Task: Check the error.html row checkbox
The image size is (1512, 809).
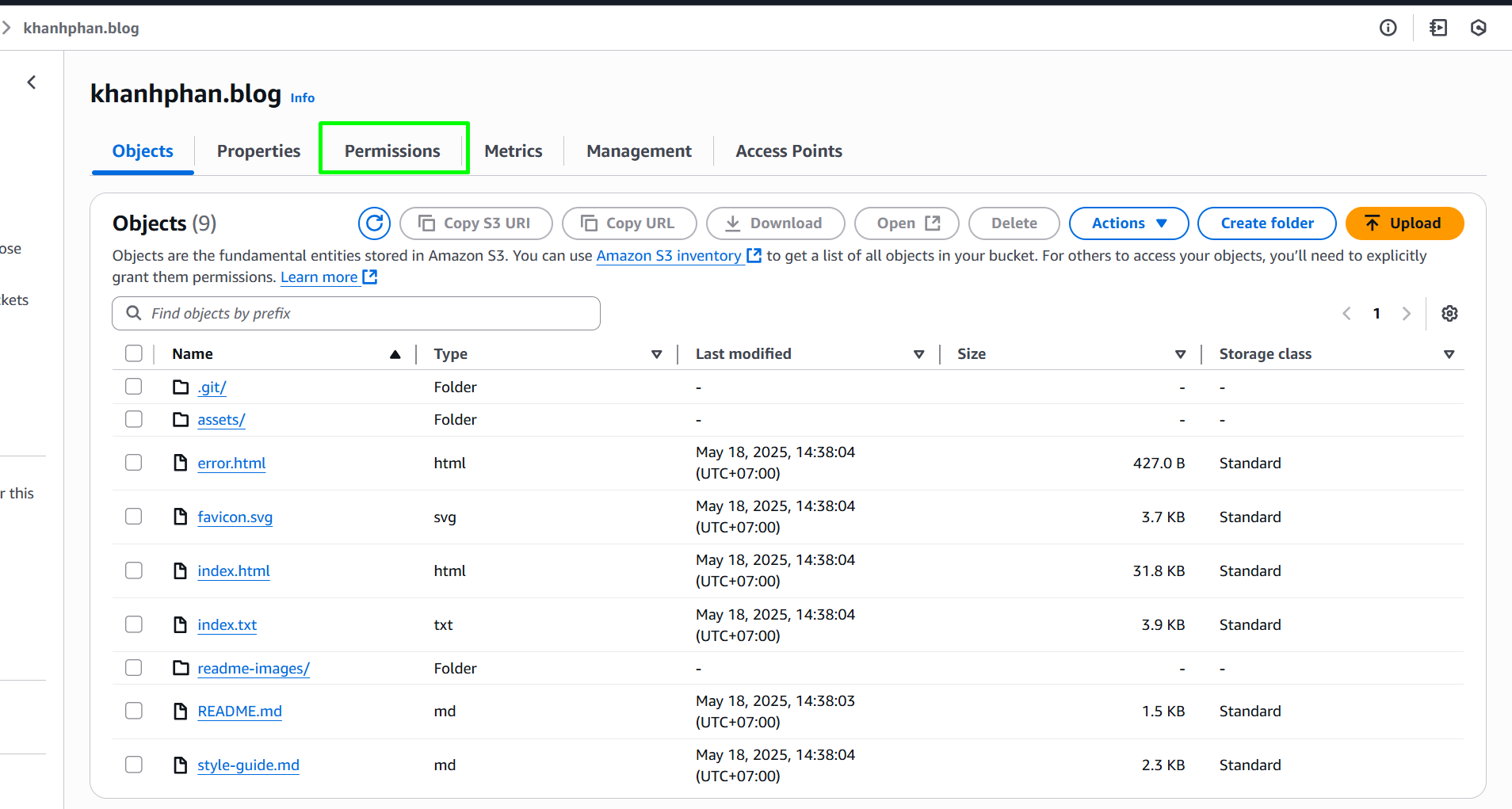Action: 134,462
